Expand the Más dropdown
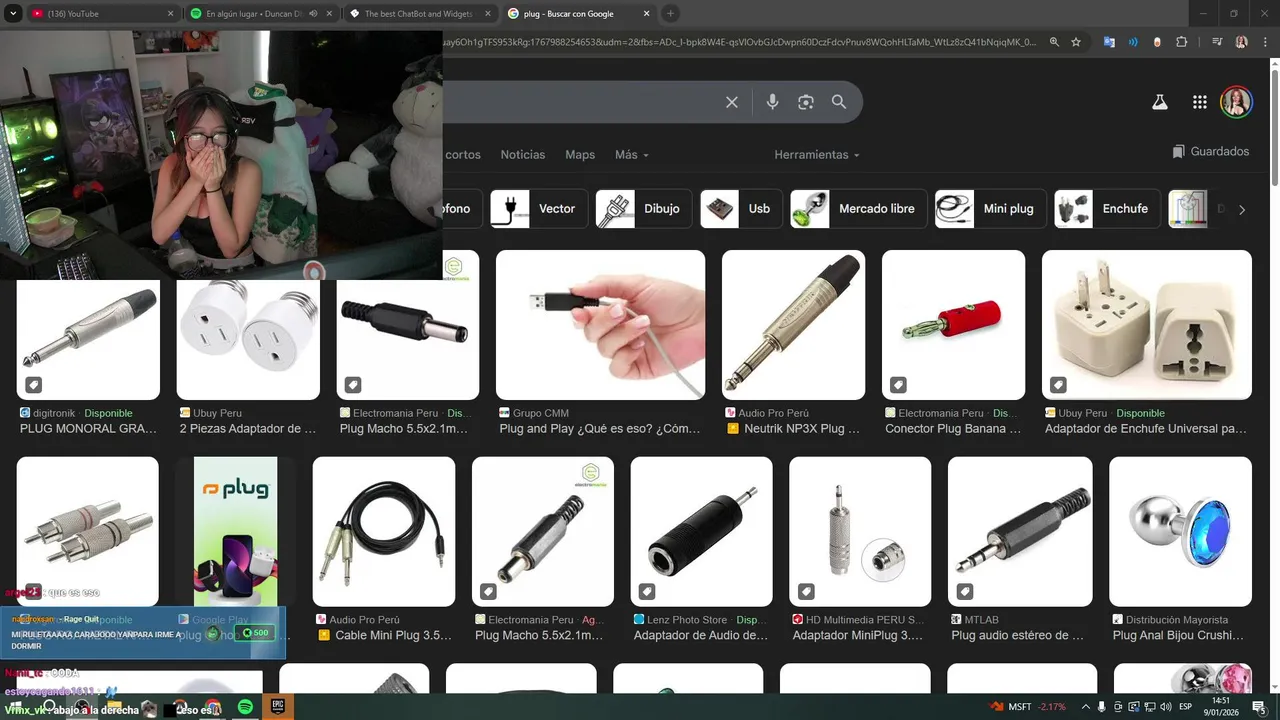This screenshot has height=720, width=1280. (632, 155)
